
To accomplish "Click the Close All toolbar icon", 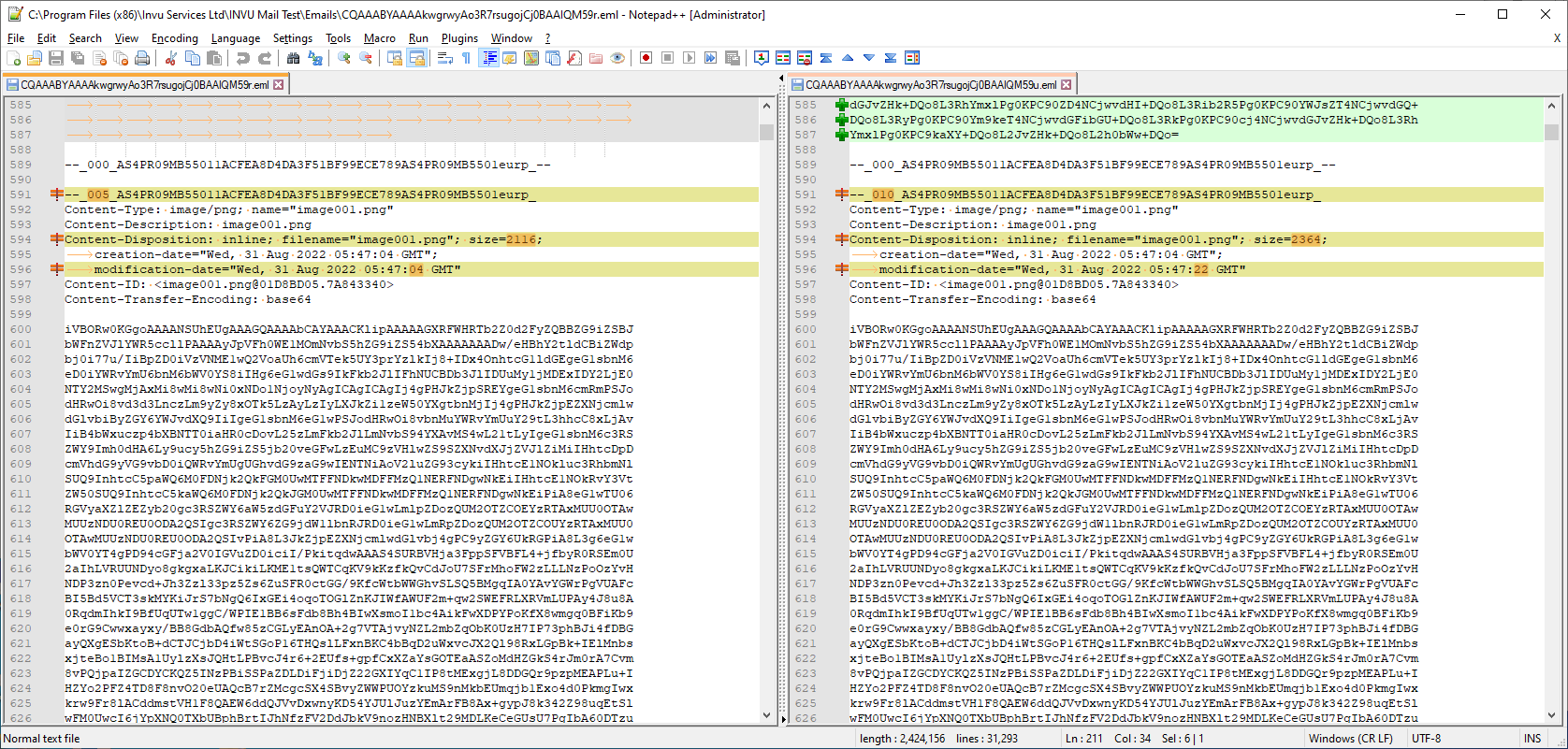I will click(121, 58).
